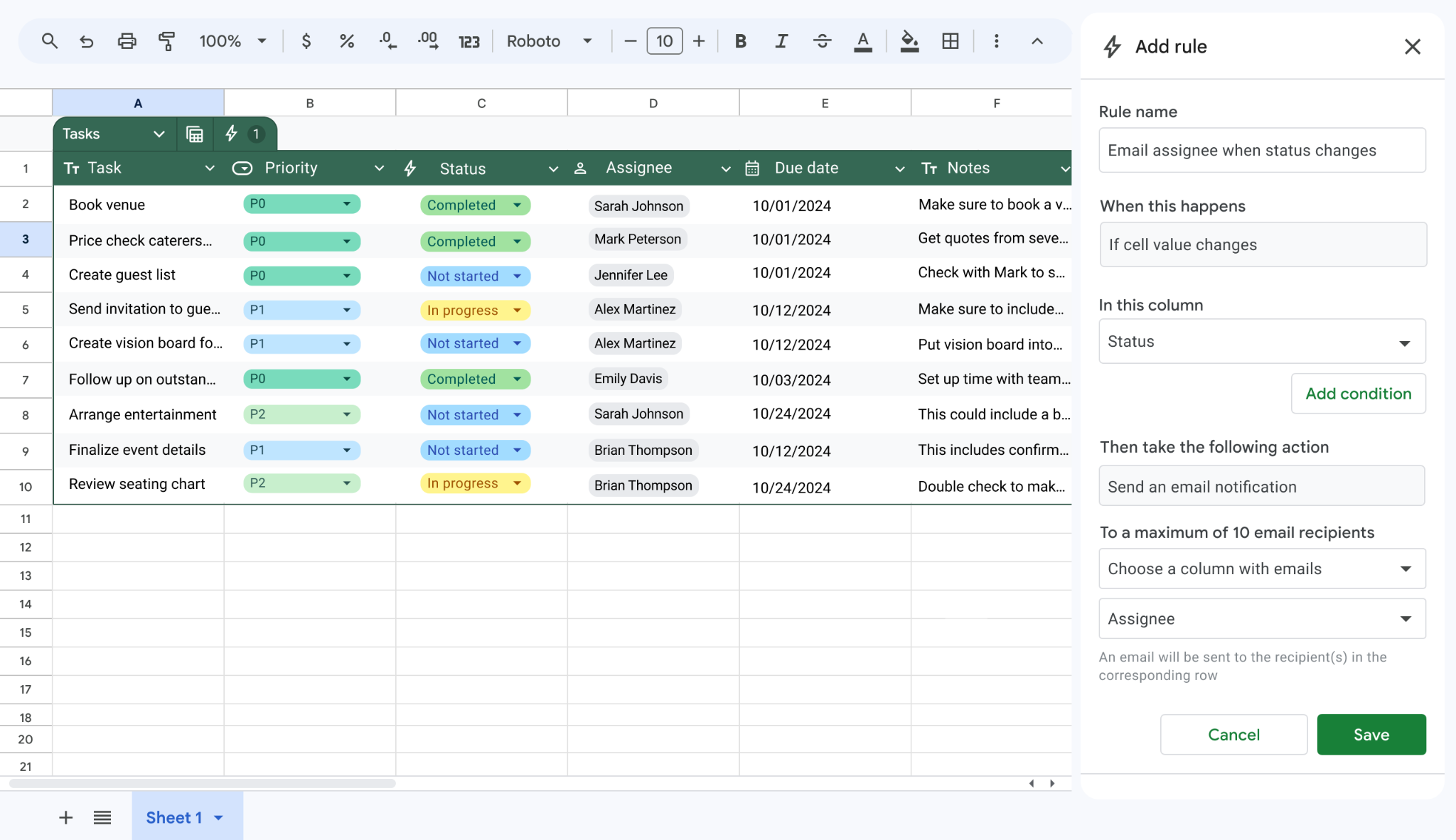The image size is (1456, 840).
Task: Open Status column header dropdown arrow
Action: 553,169
